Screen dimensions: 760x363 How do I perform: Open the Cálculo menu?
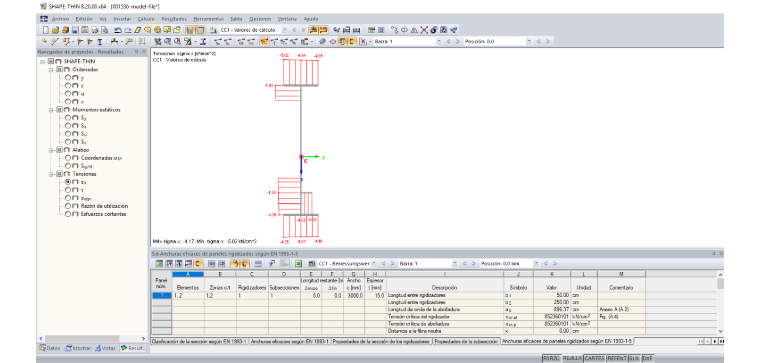[146, 19]
